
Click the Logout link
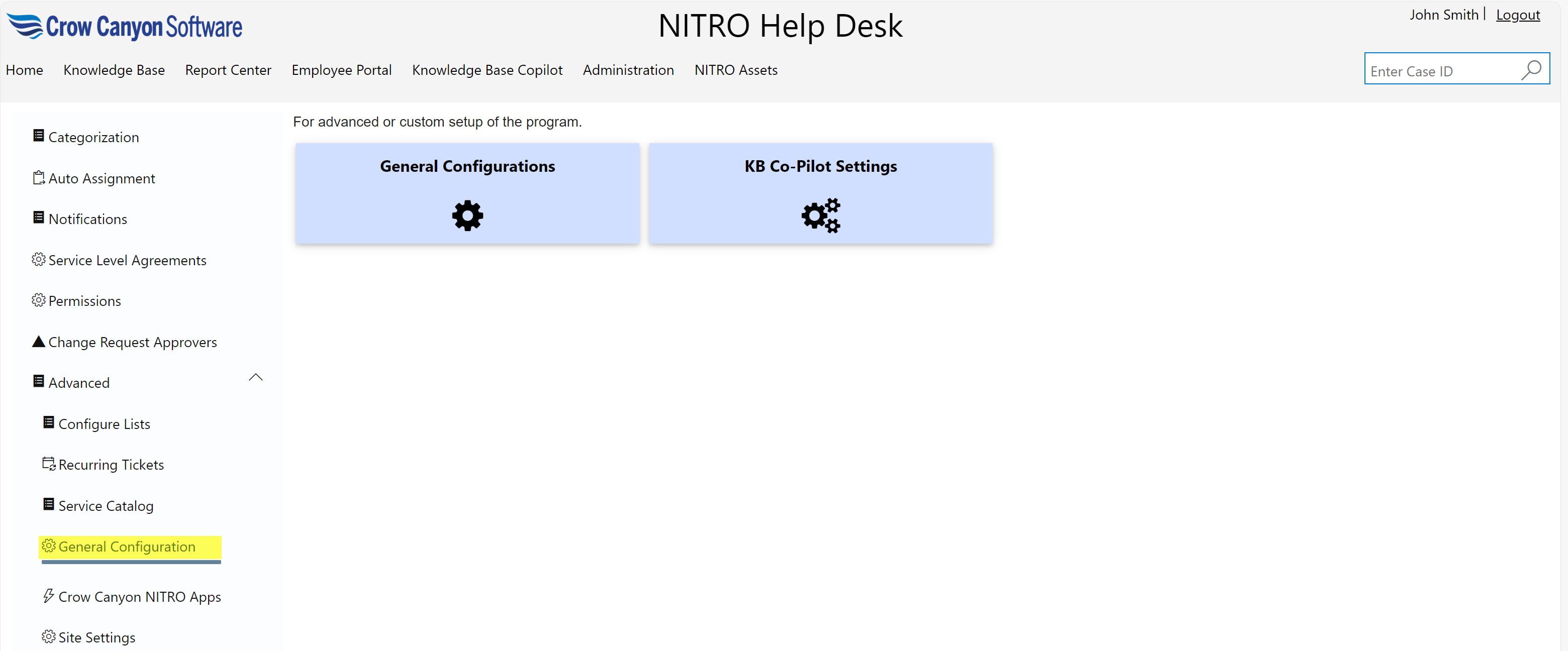[x=1517, y=15]
